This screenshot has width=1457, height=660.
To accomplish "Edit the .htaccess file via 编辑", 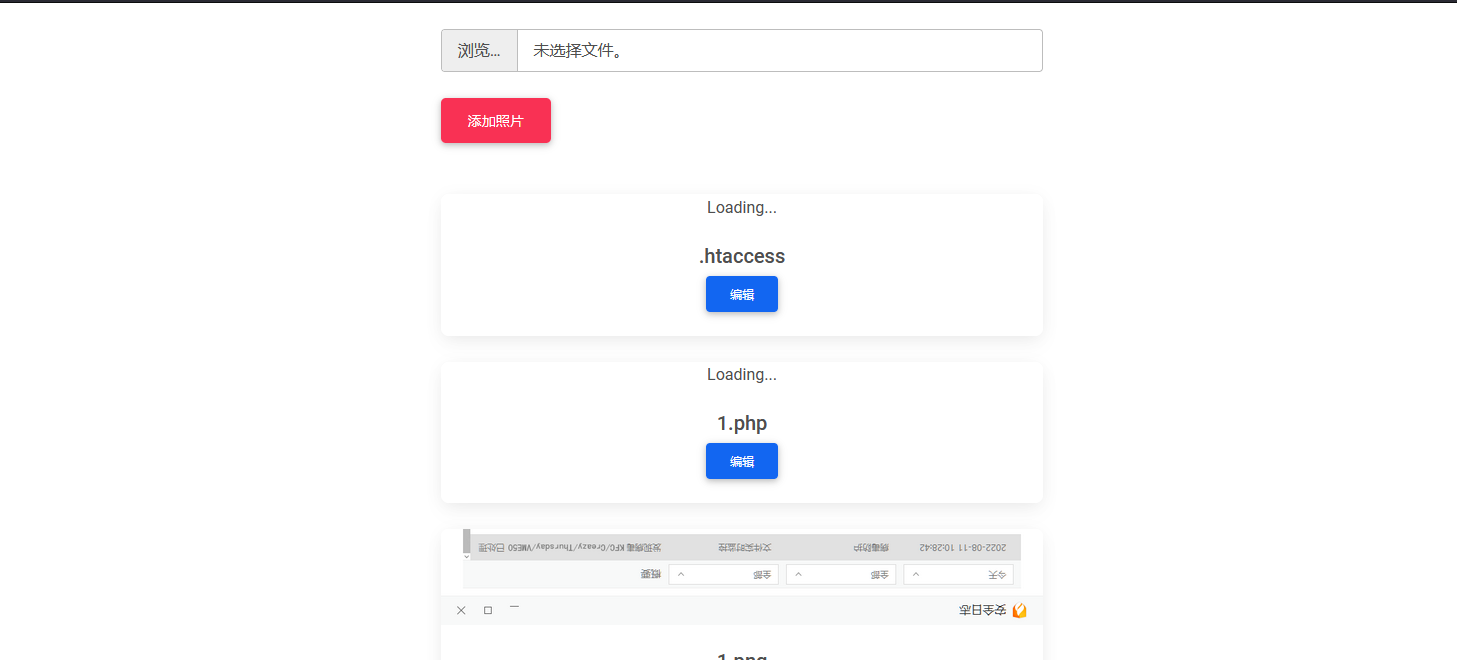I will point(741,294).
